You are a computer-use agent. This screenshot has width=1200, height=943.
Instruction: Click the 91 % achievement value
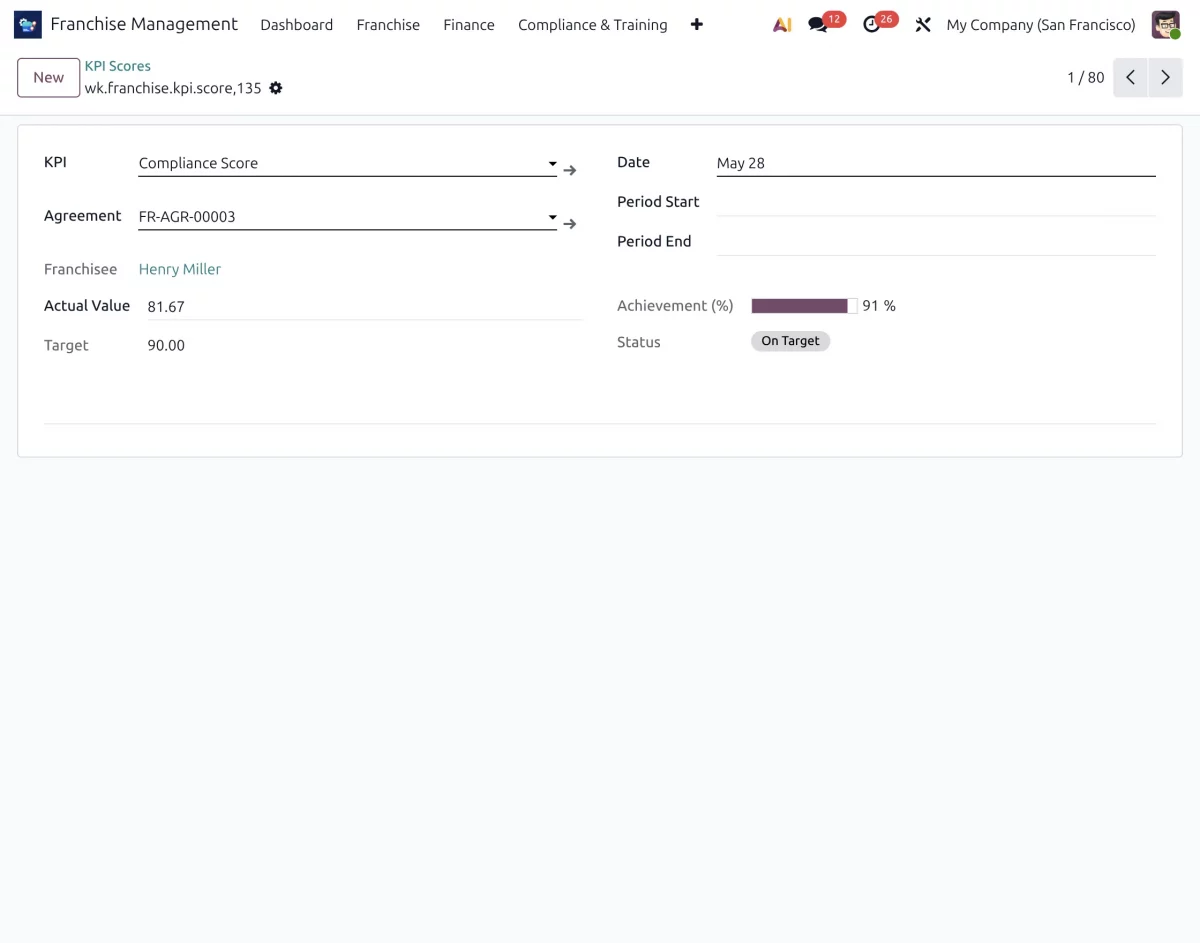879,306
